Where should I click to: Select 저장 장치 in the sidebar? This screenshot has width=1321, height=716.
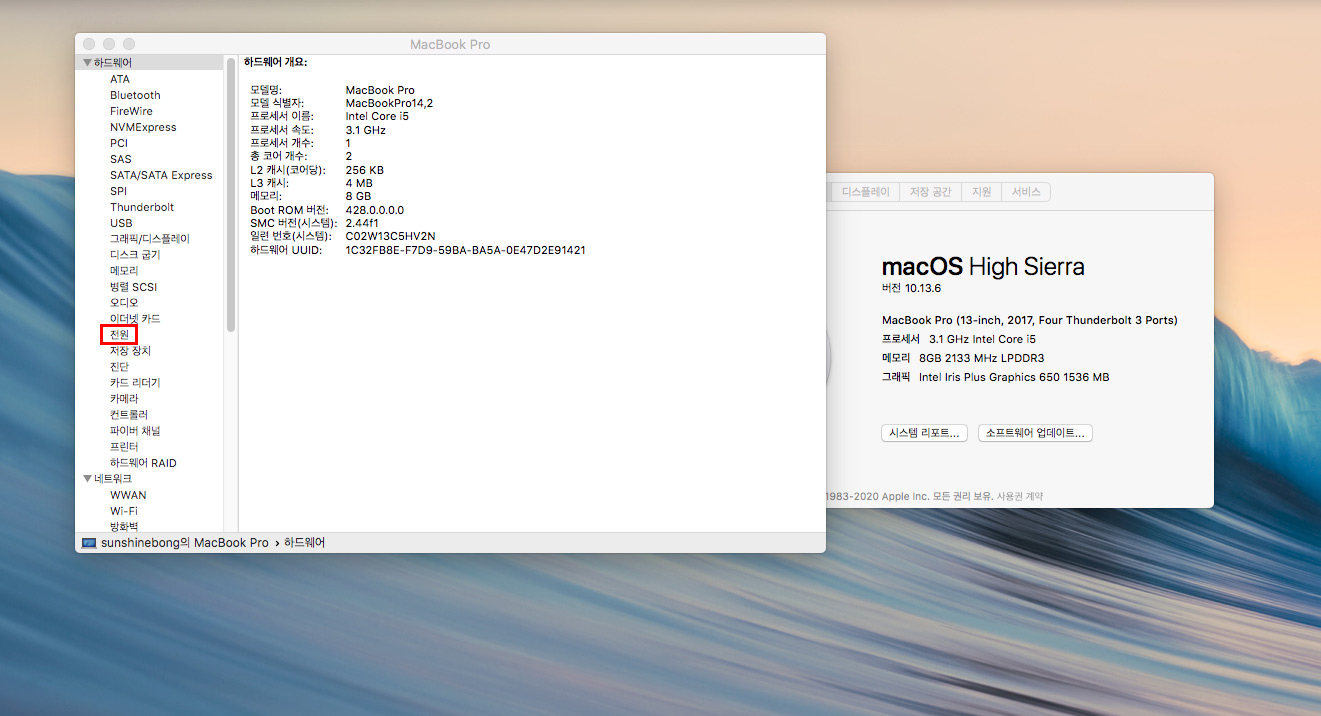click(130, 351)
